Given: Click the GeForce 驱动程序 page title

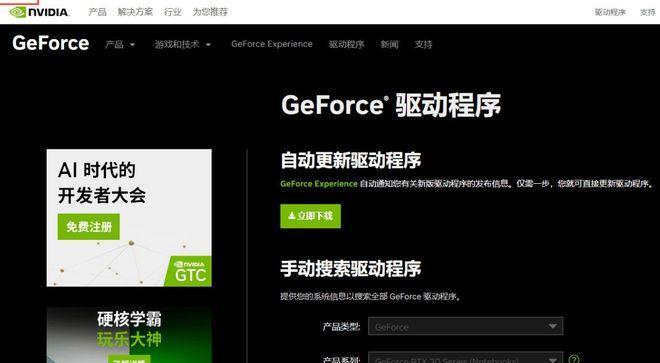Looking at the screenshot, I should 391,105.
